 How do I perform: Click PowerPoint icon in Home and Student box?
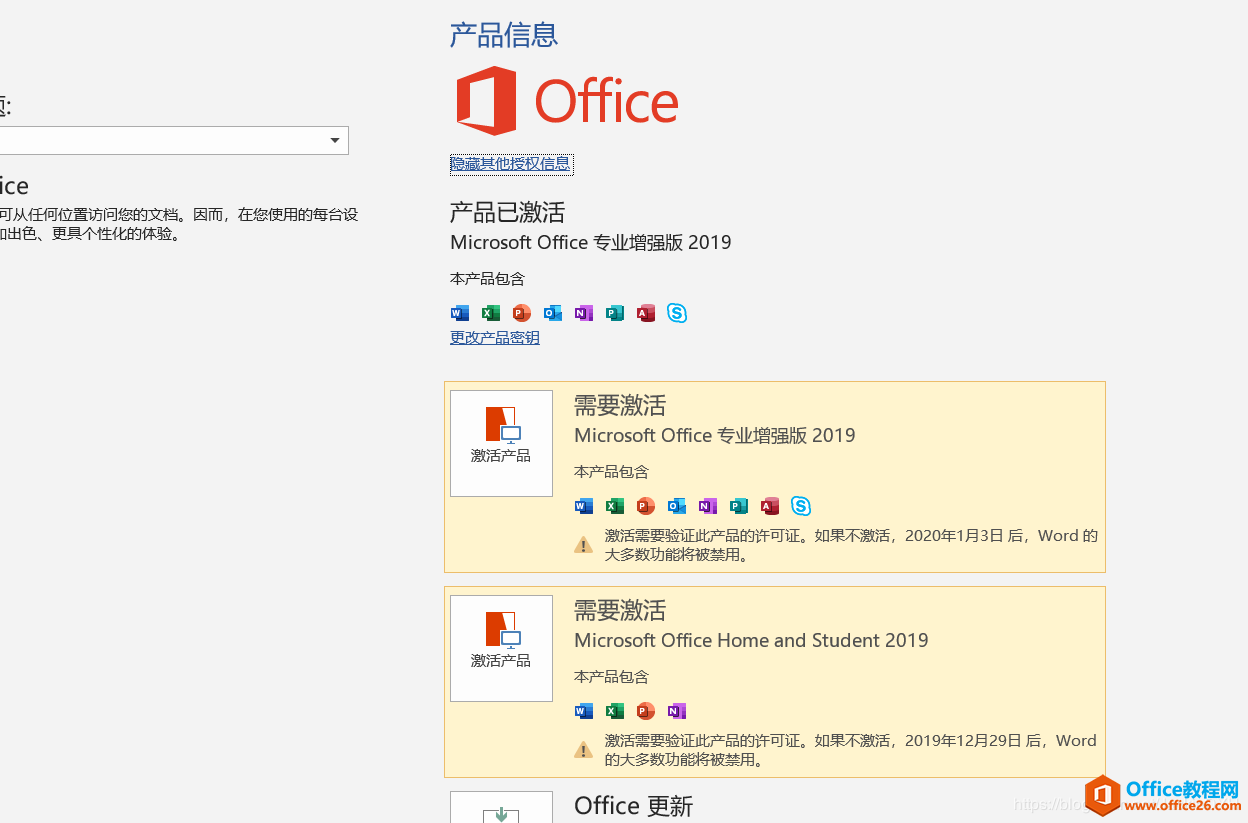(646, 711)
